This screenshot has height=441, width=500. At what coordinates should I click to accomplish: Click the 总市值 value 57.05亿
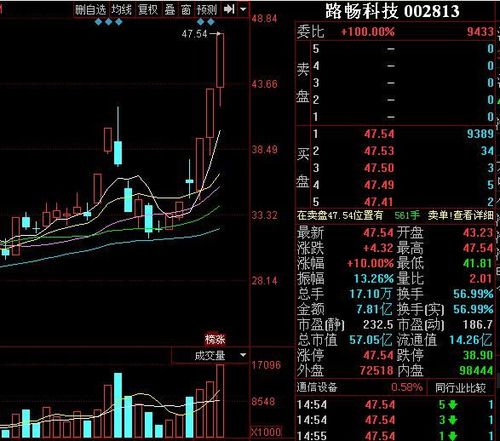pos(371,340)
